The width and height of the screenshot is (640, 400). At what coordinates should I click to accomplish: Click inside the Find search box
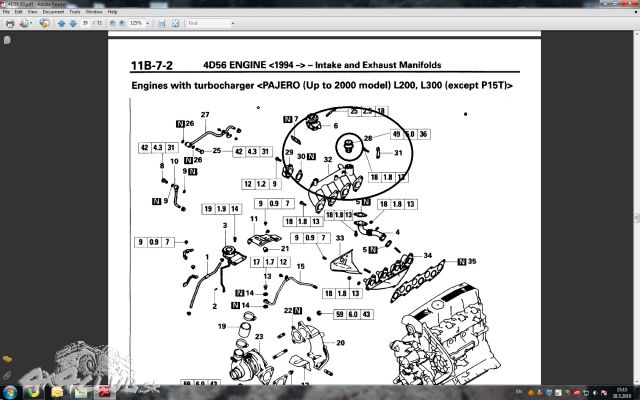(x=208, y=23)
